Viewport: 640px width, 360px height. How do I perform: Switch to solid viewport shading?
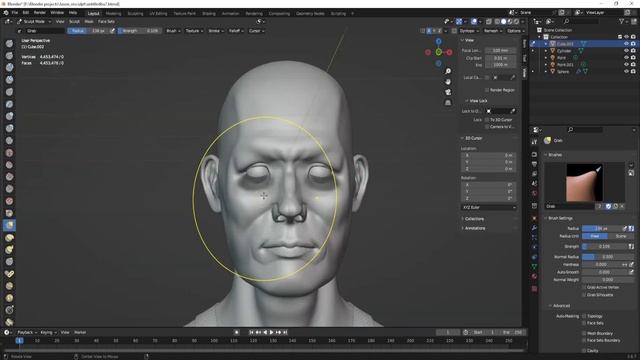click(503, 21)
